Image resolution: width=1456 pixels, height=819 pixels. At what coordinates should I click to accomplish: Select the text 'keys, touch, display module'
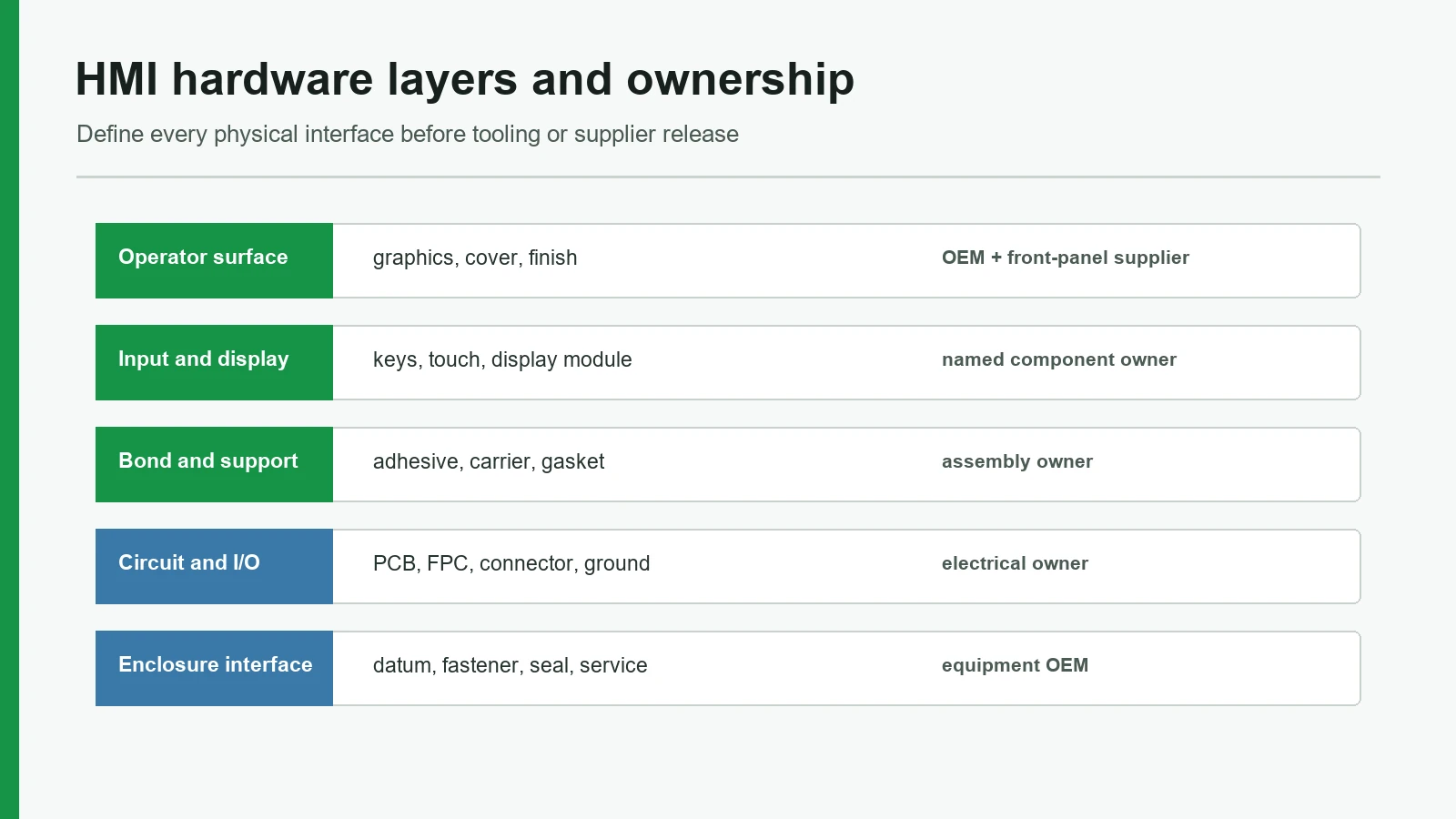tap(502, 360)
